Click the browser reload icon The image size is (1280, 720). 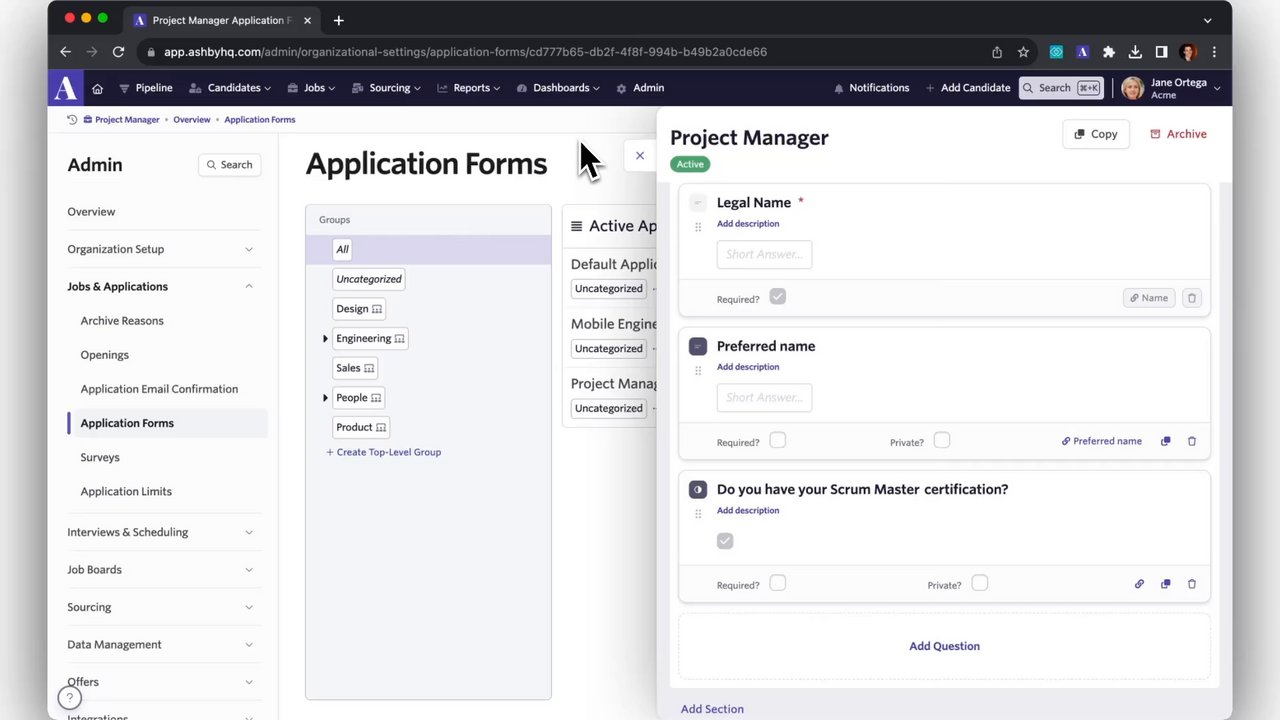tap(118, 52)
